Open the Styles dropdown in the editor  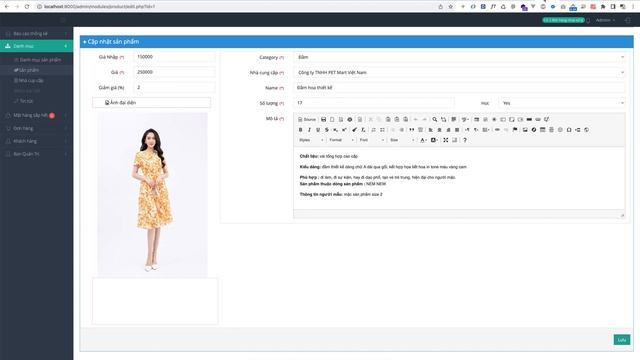click(311, 140)
